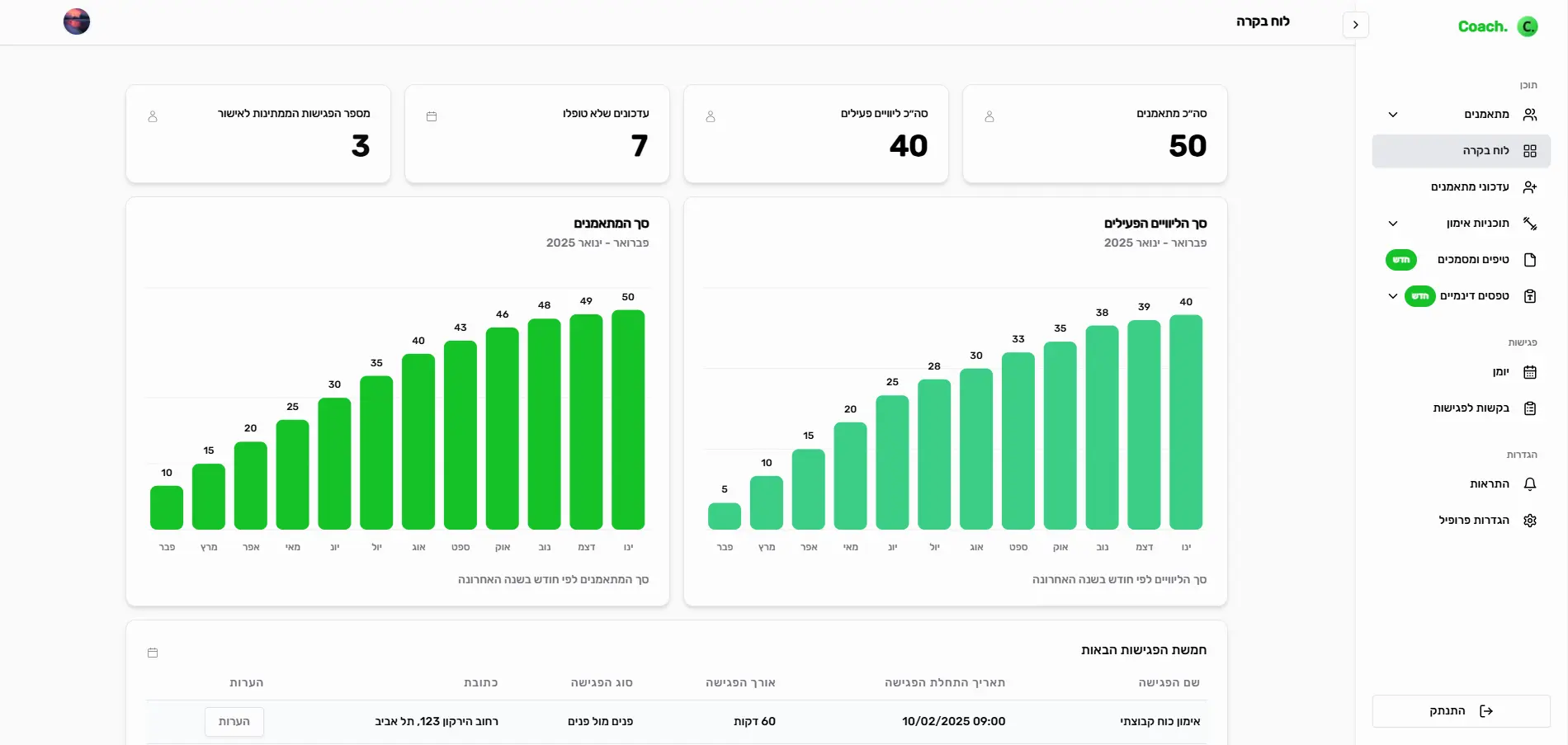Collapse the sidebar with the arrow button

coord(1356,25)
